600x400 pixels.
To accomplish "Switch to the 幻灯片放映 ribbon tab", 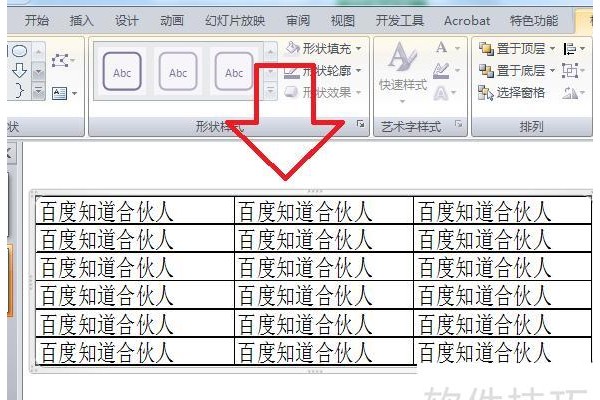I will [x=235, y=20].
